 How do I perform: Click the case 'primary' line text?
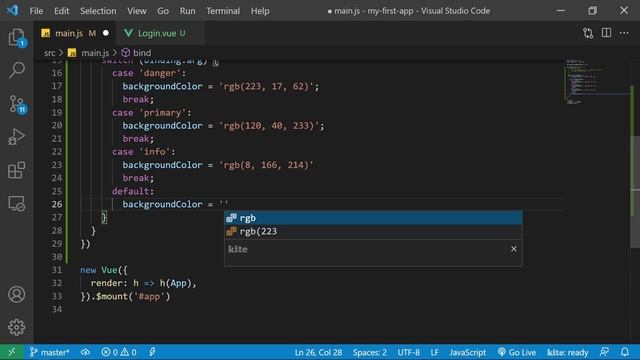(151, 113)
